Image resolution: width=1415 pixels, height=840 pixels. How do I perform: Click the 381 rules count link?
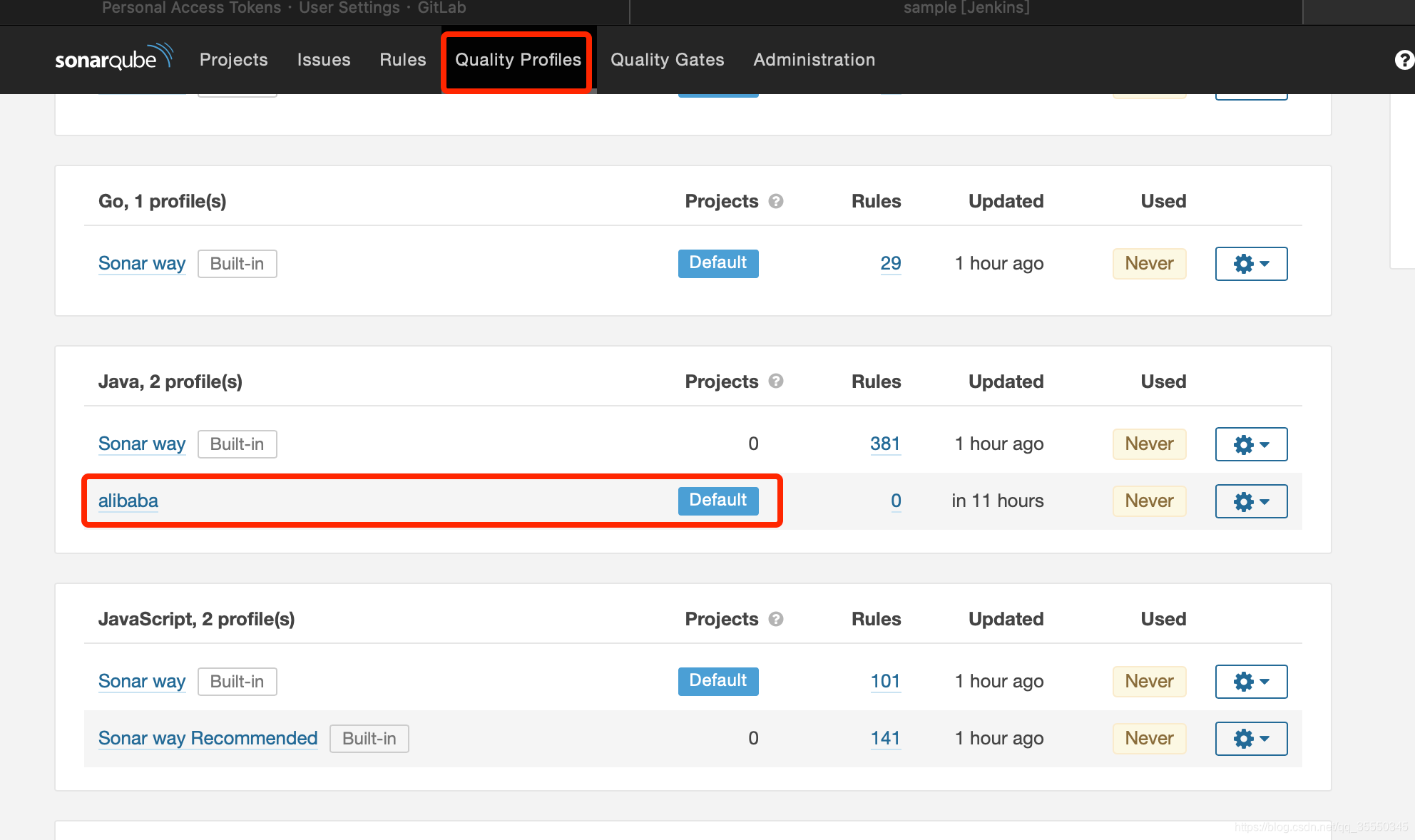[884, 444]
